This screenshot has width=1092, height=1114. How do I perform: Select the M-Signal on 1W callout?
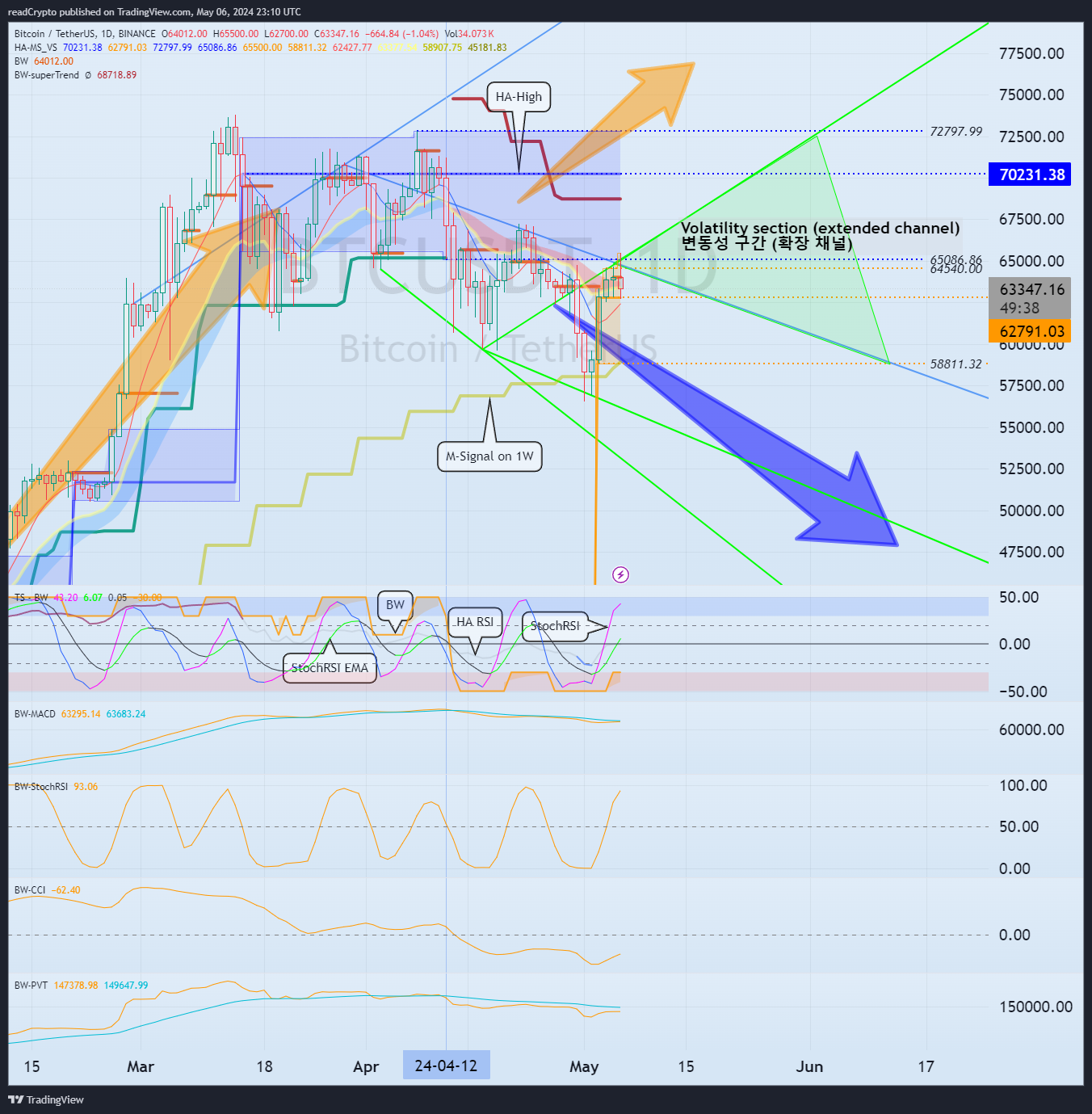pos(489,456)
